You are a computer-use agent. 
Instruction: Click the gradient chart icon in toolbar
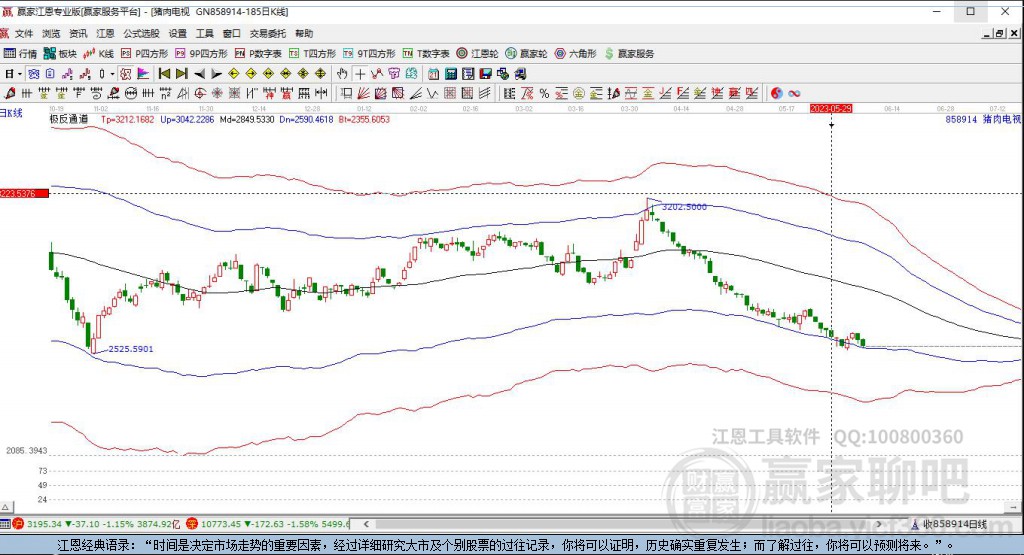pos(143,74)
